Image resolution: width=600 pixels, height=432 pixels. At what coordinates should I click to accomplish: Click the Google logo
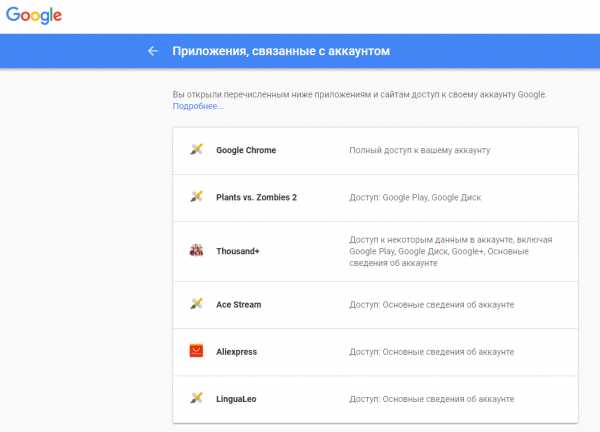[x=34, y=15]
